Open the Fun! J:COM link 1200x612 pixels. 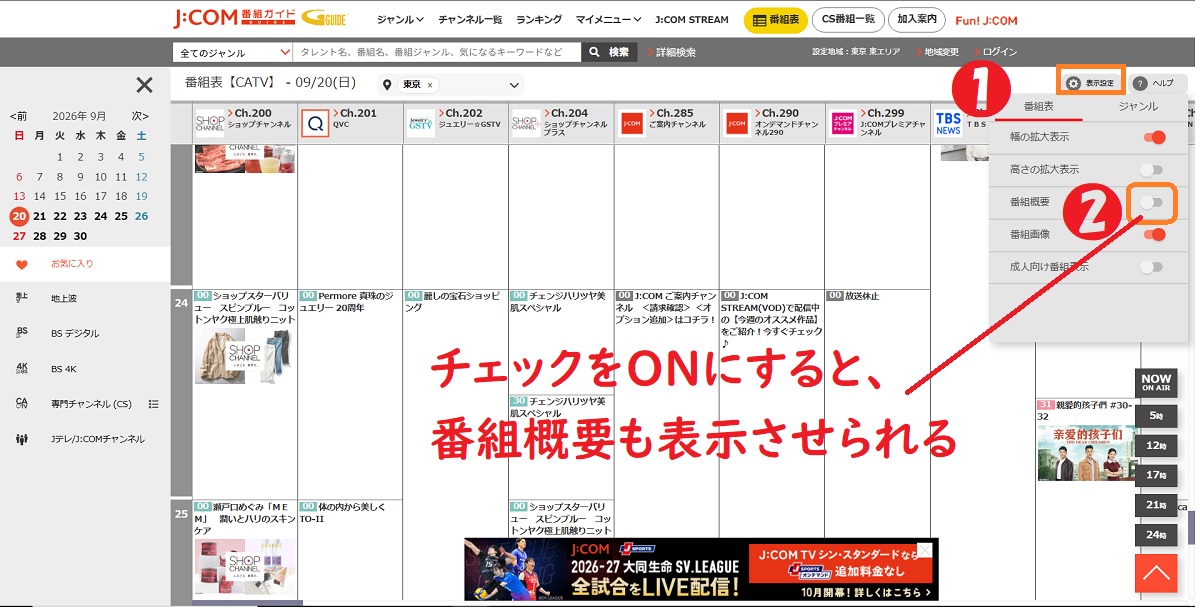986,20
